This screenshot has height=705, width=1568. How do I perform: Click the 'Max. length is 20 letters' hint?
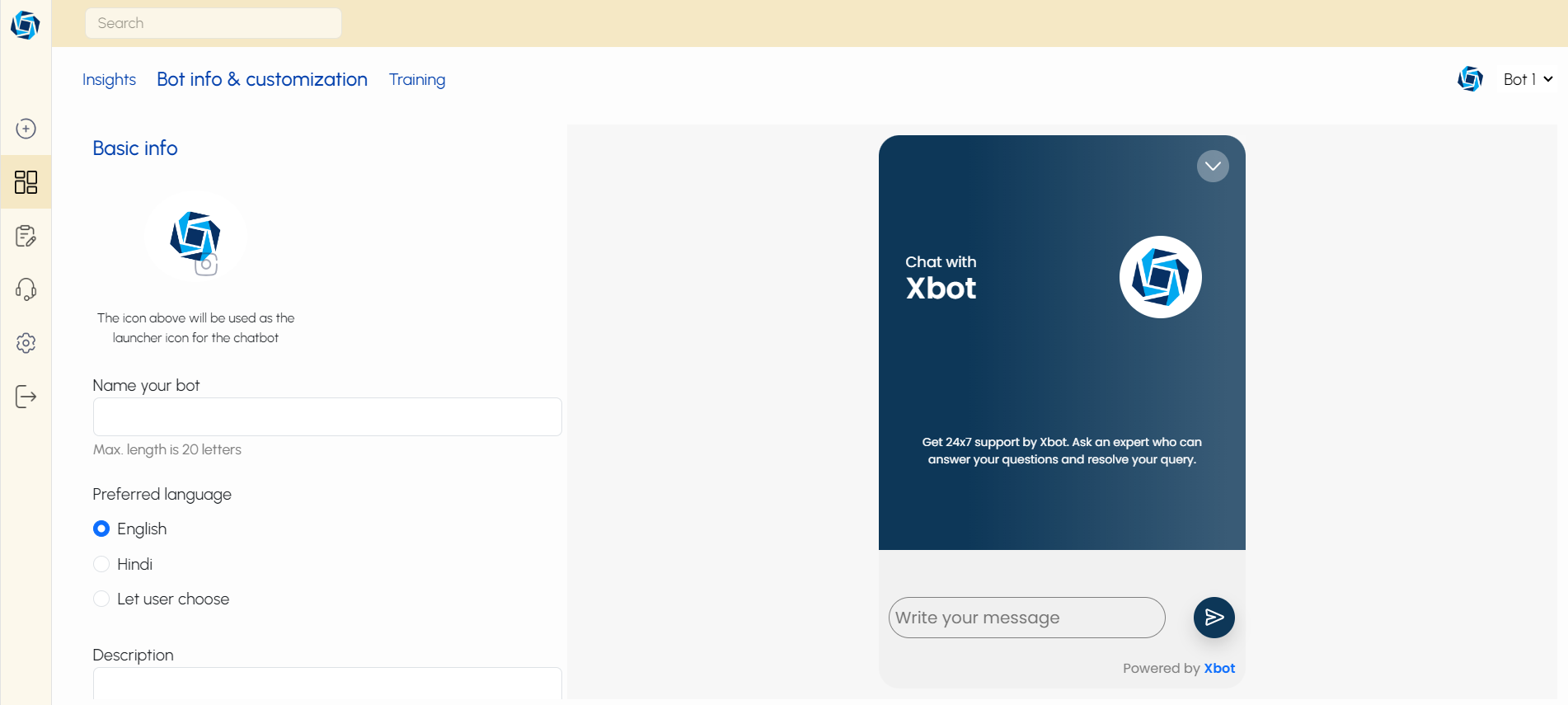(x=167, y=449)
